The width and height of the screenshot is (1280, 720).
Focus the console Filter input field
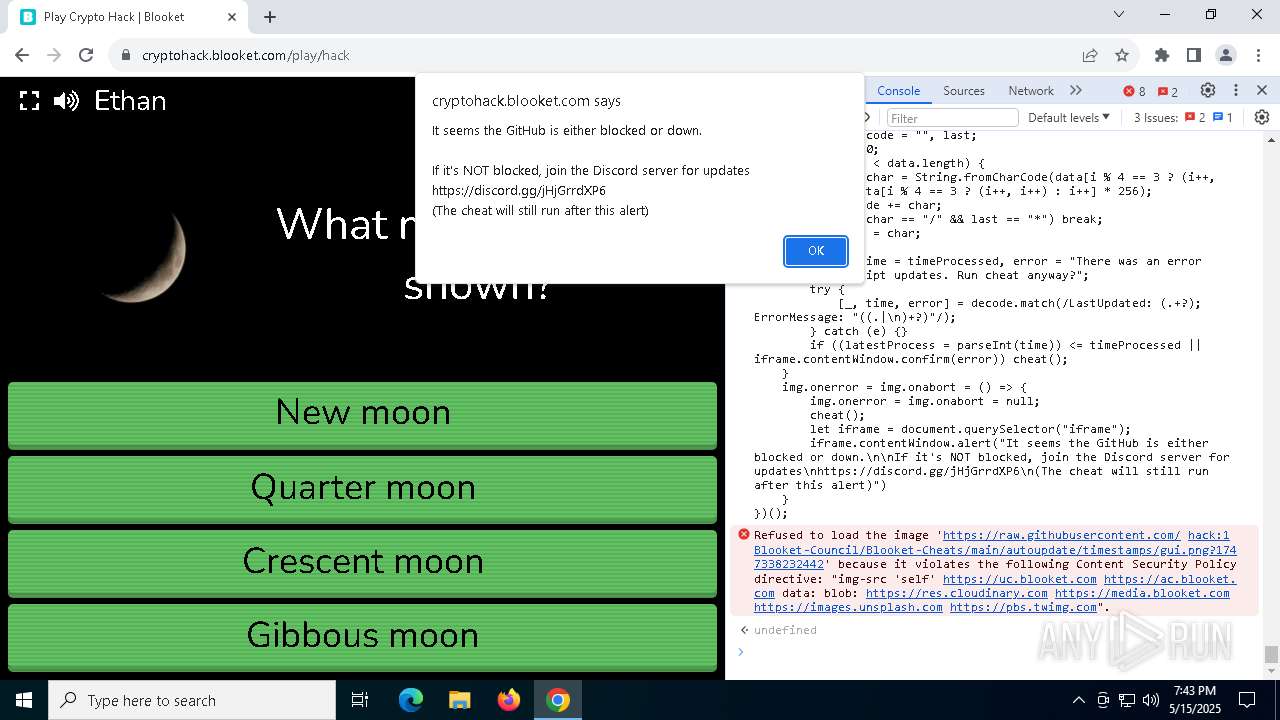pos(952,118)
